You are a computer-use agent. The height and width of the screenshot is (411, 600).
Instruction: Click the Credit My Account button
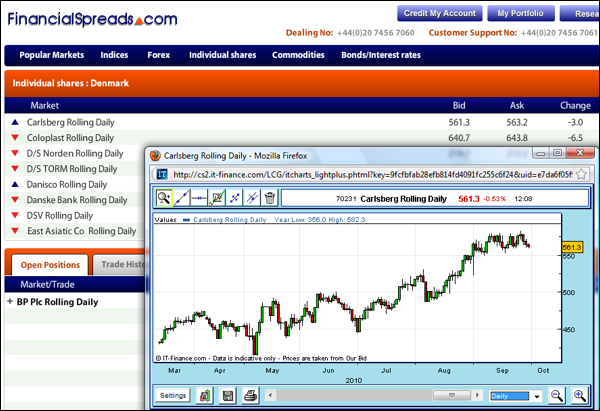click(x=440, y=13)
